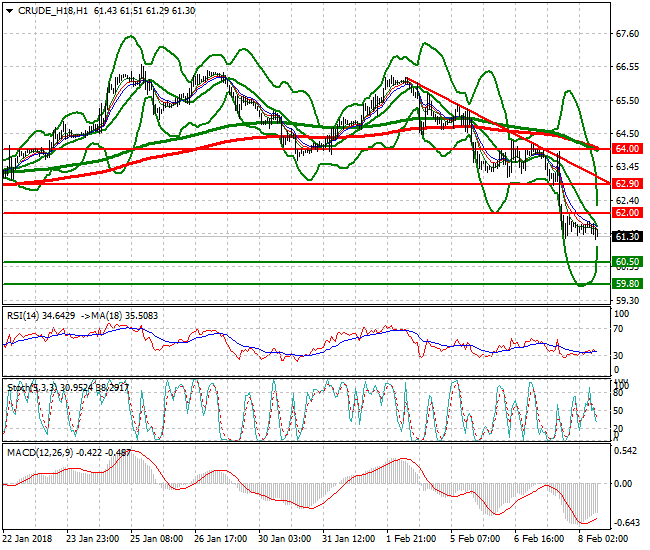Click the 59.30 price axis value

[x=627, y=300]
